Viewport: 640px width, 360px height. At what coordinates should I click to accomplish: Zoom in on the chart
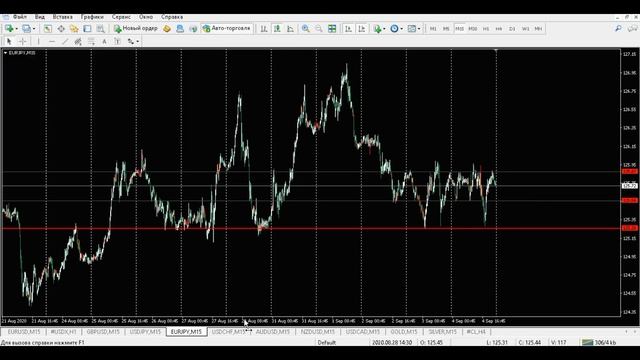click(305, 29)
